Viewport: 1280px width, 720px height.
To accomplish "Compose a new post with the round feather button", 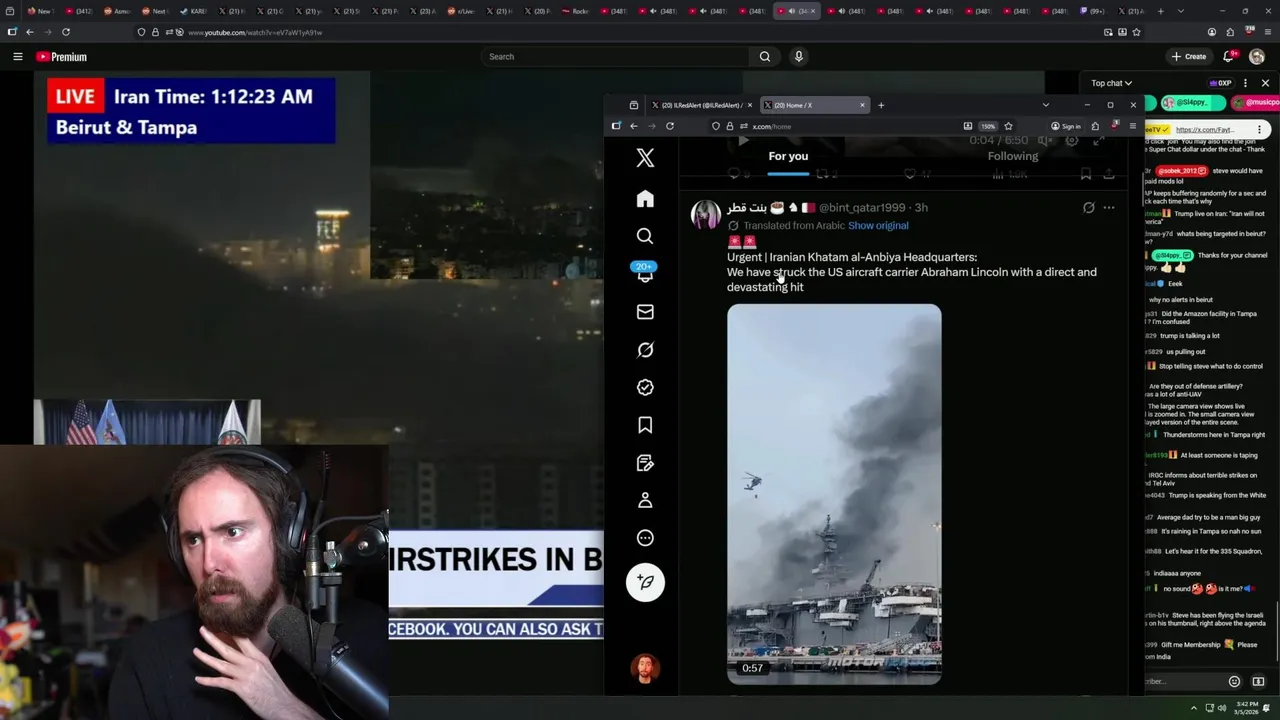I will (645, 582).
